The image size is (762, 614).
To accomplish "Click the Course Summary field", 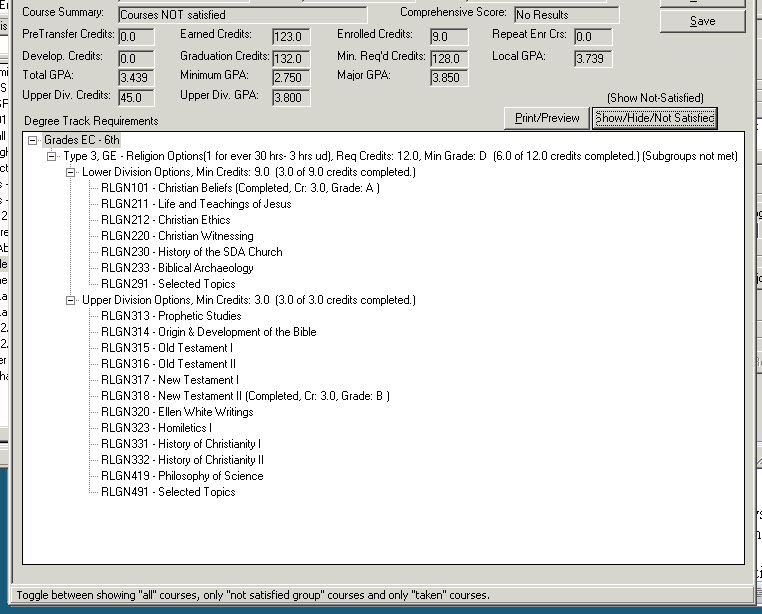I will pos(242,15).
